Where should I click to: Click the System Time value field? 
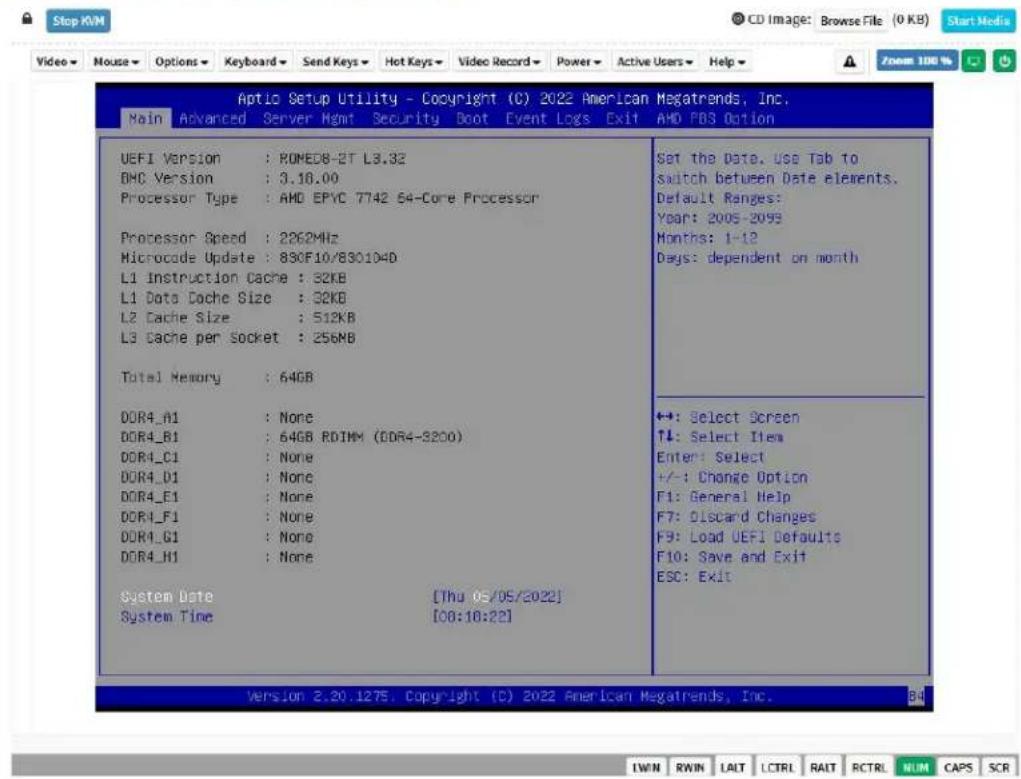pyautogui.click(x=472, y=616)
